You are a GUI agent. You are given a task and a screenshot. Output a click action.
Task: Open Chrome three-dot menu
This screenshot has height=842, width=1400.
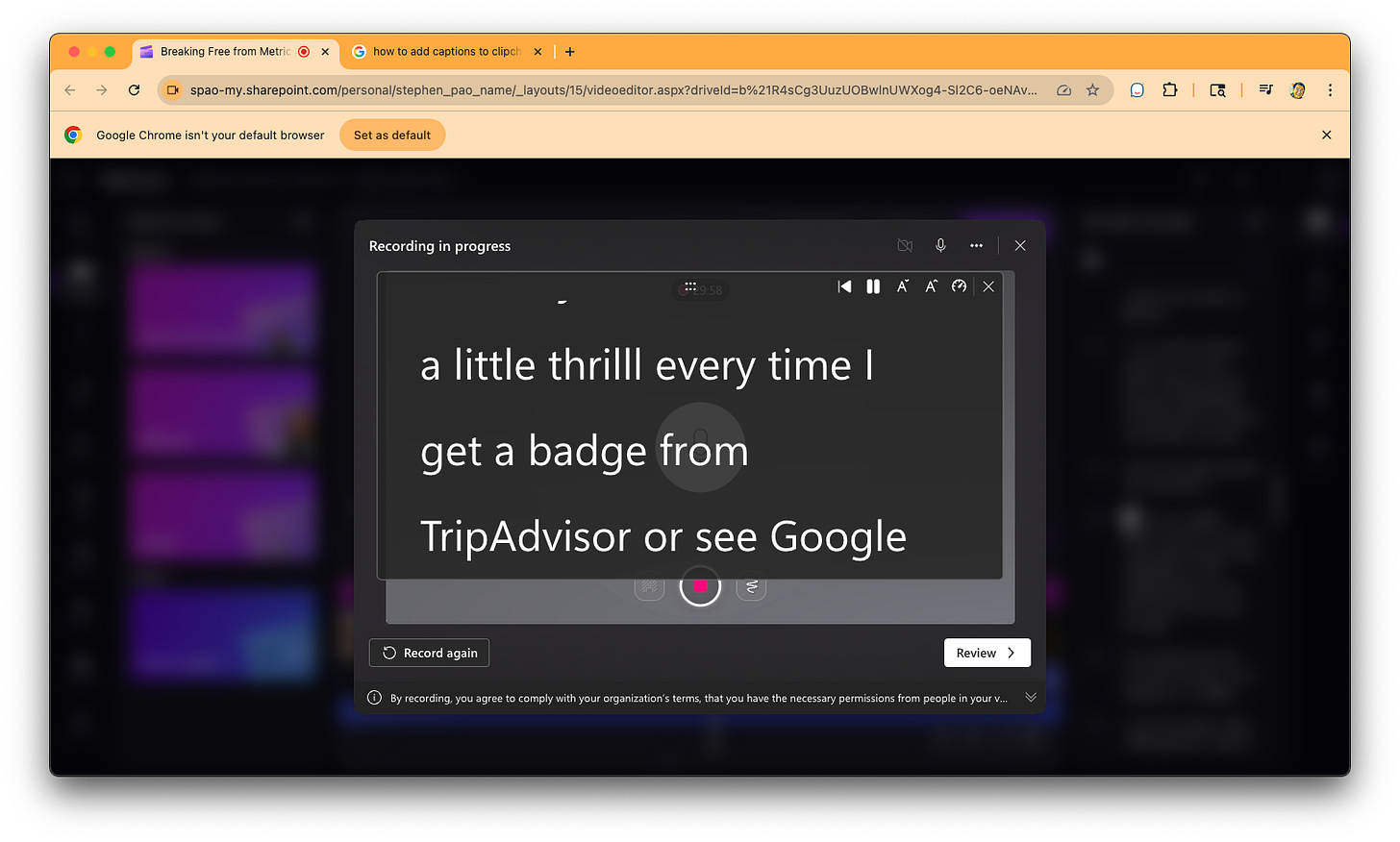click(1330, 90)
